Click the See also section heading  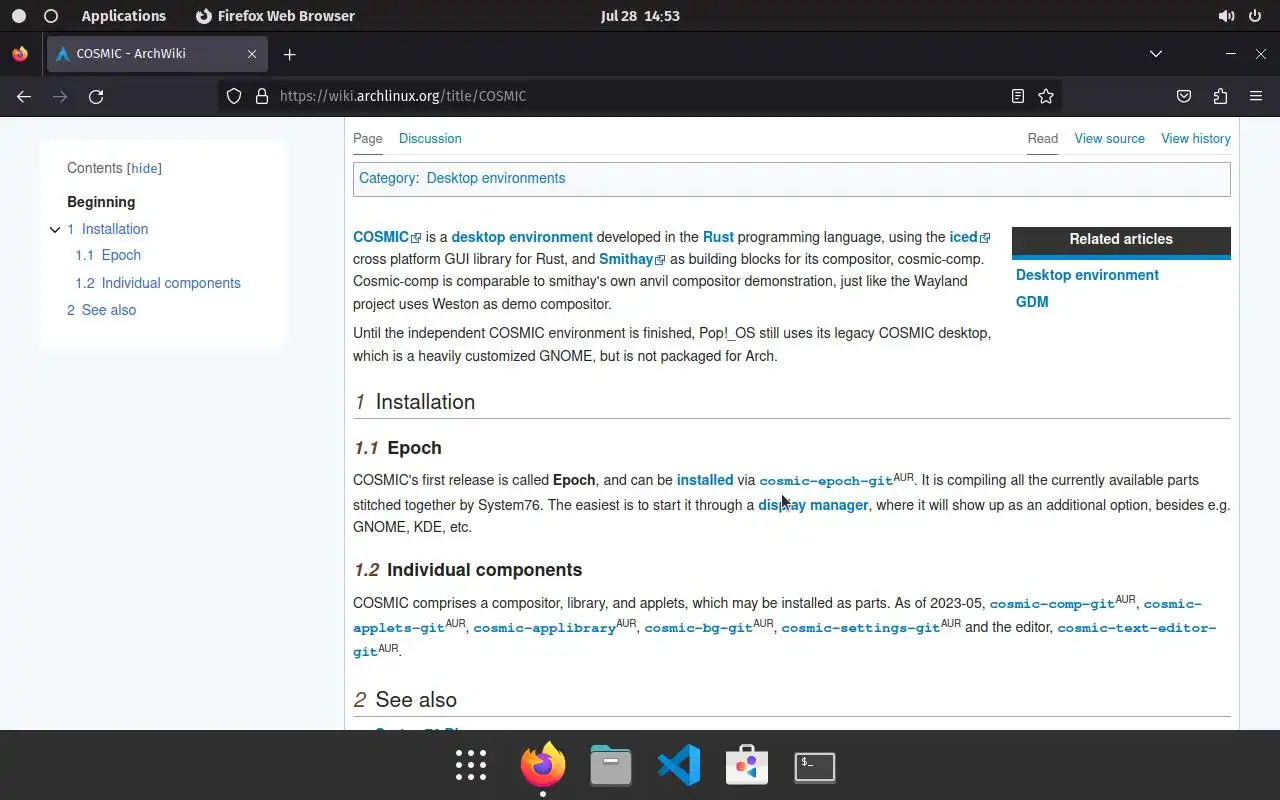point(416,700)
